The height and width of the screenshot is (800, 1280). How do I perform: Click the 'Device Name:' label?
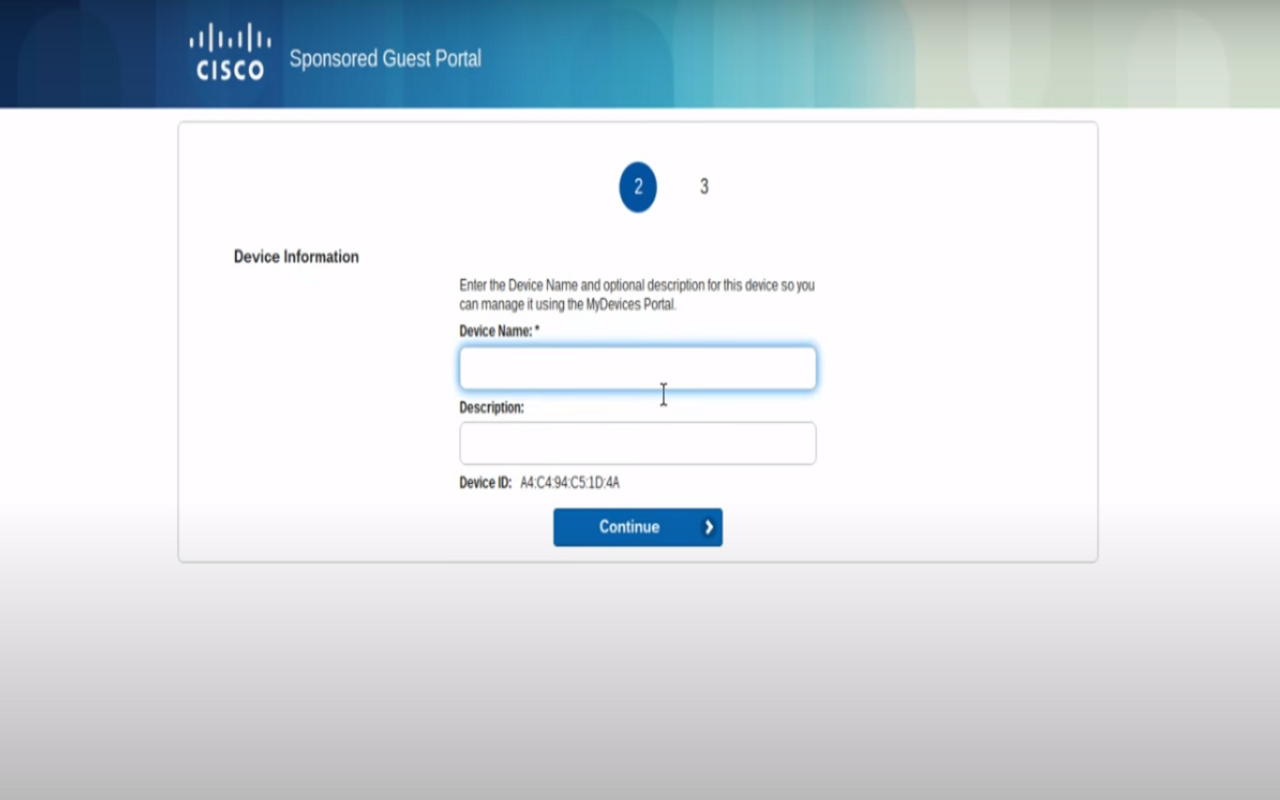[x=499, y=331]
